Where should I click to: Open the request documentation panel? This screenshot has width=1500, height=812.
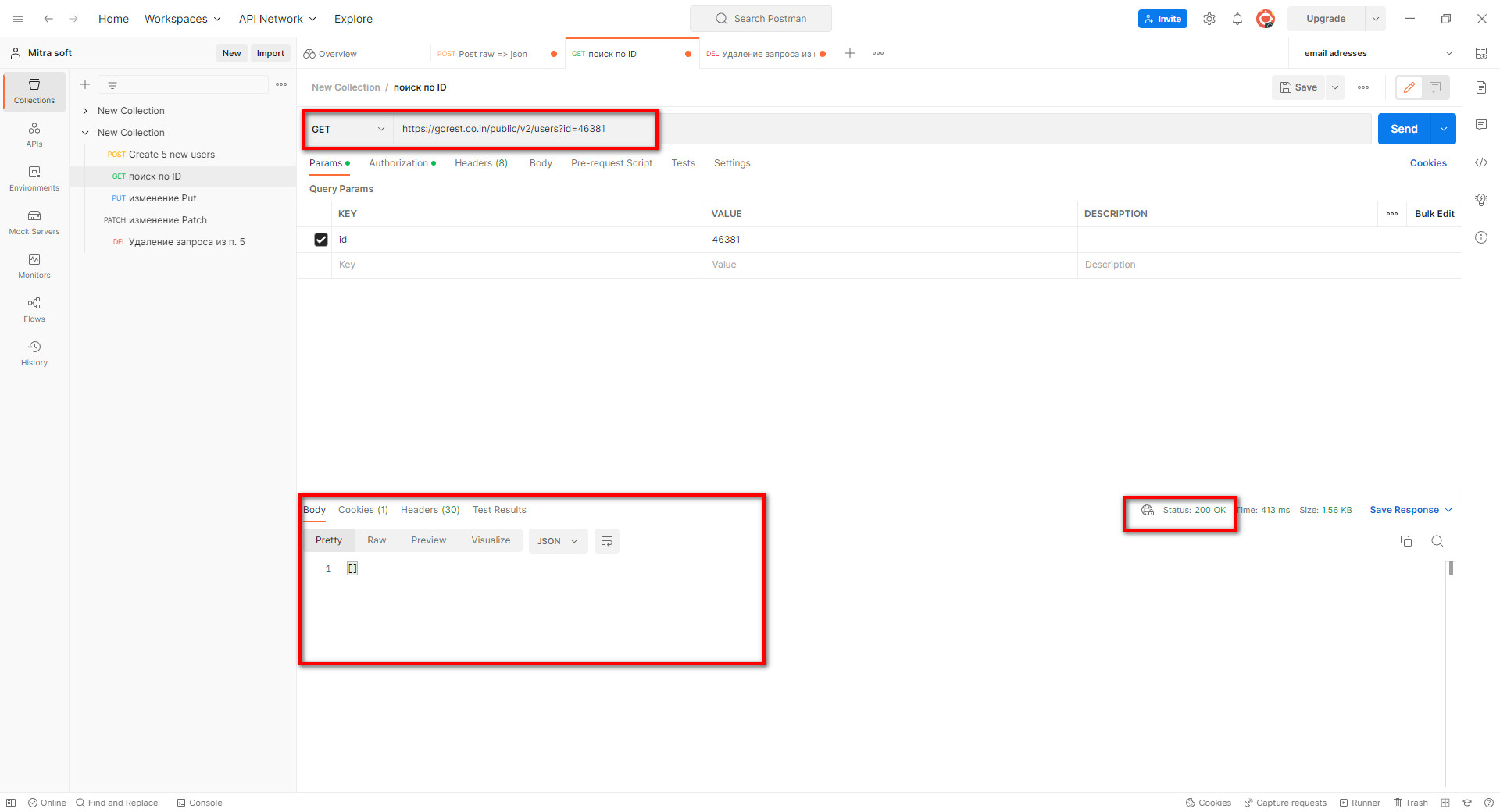point(1481,87)
